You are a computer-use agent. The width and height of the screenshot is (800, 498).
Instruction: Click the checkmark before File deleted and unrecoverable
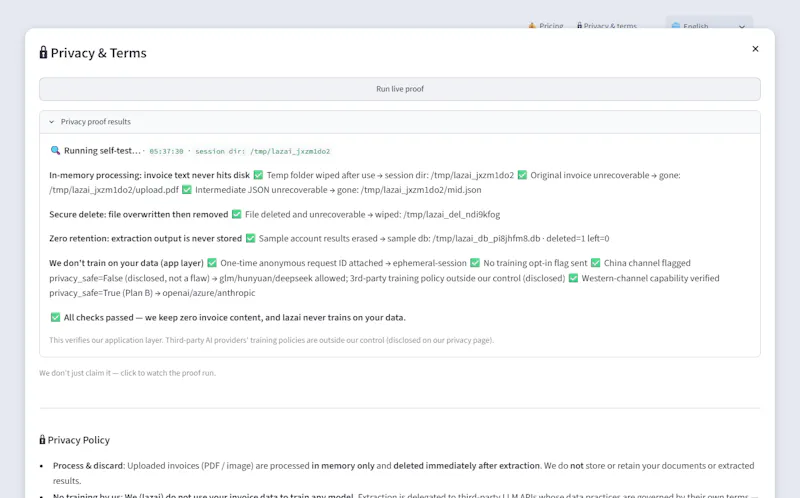click(236, 214)
